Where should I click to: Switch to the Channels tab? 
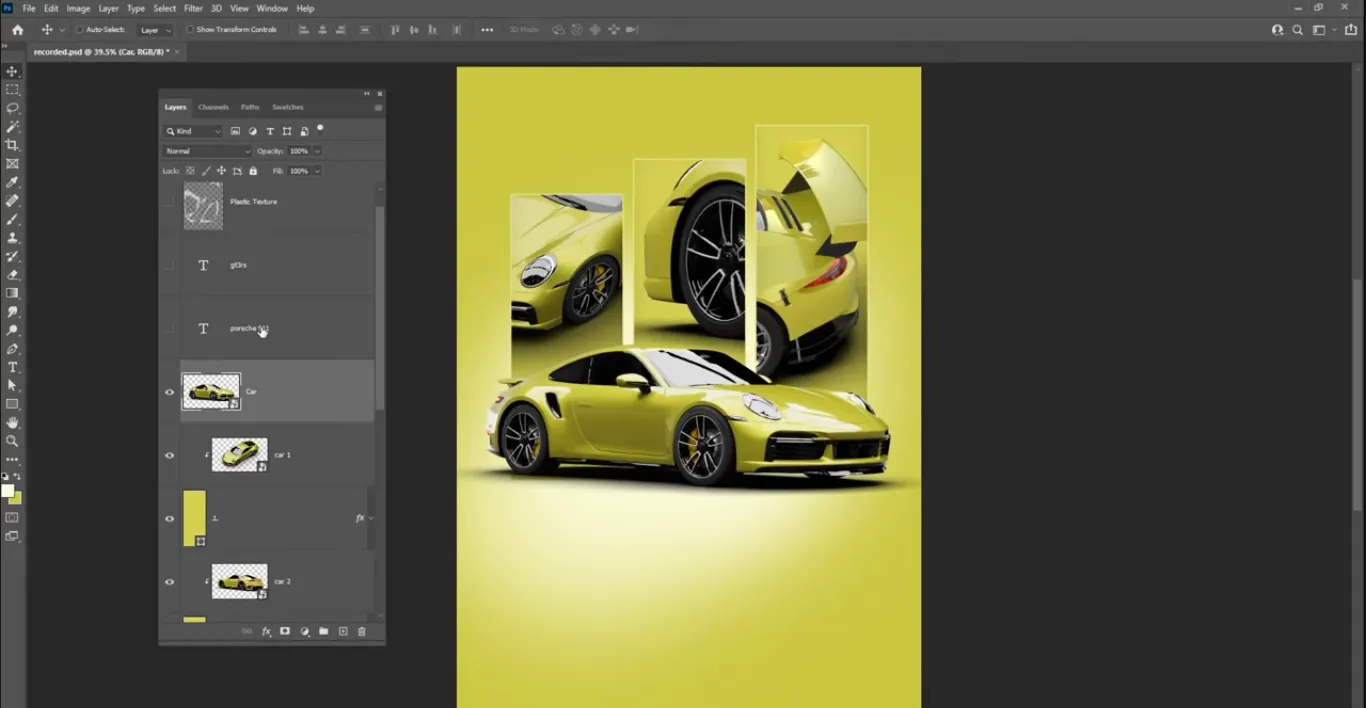click(213, 107)
